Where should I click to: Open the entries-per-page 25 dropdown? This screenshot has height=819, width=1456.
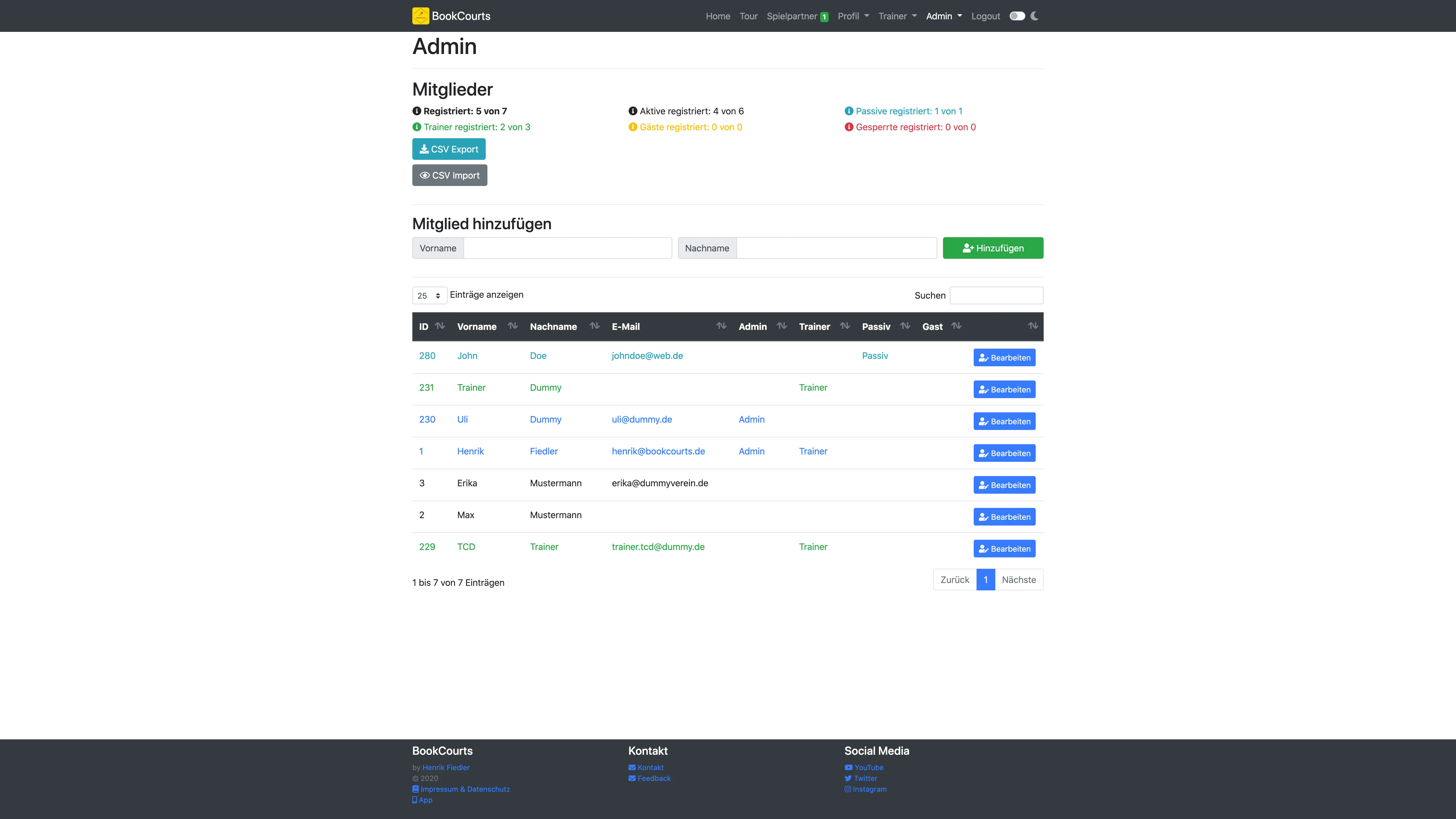(x=429, y=295)
